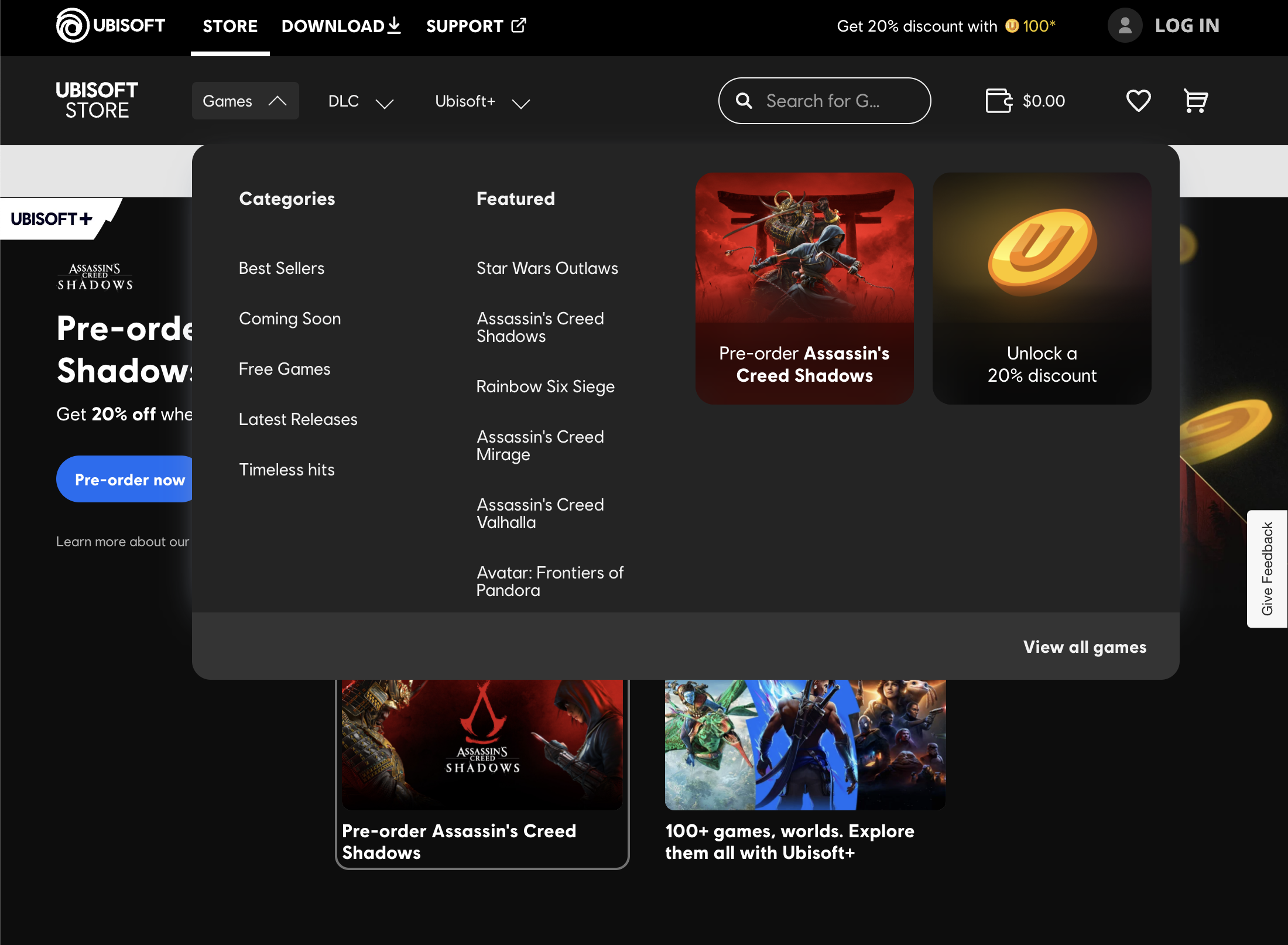Open the Give Feedback panel
Screen dimensions: 1288x945
(1267, 567)
